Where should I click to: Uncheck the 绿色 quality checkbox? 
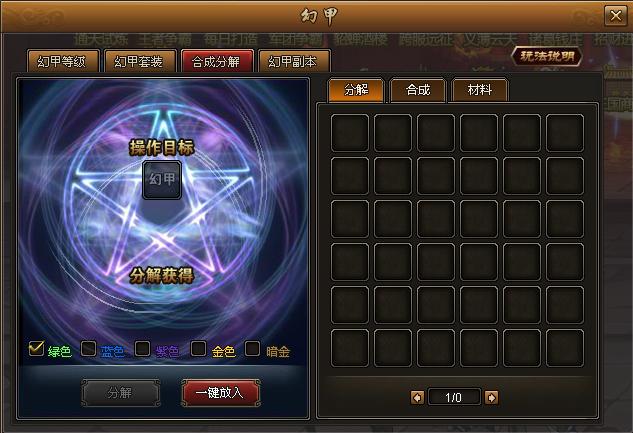coord(36,349)
